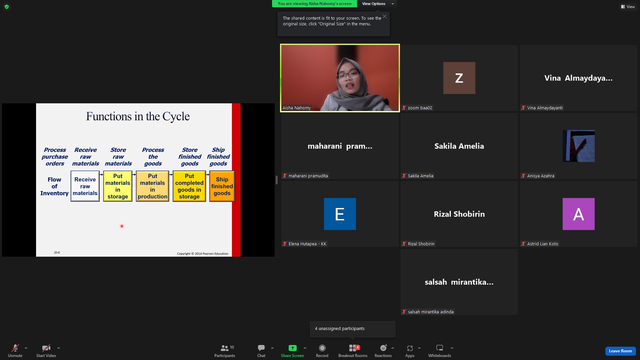
Task: Open Breakout Rooms
Action: tap(353, 350)
